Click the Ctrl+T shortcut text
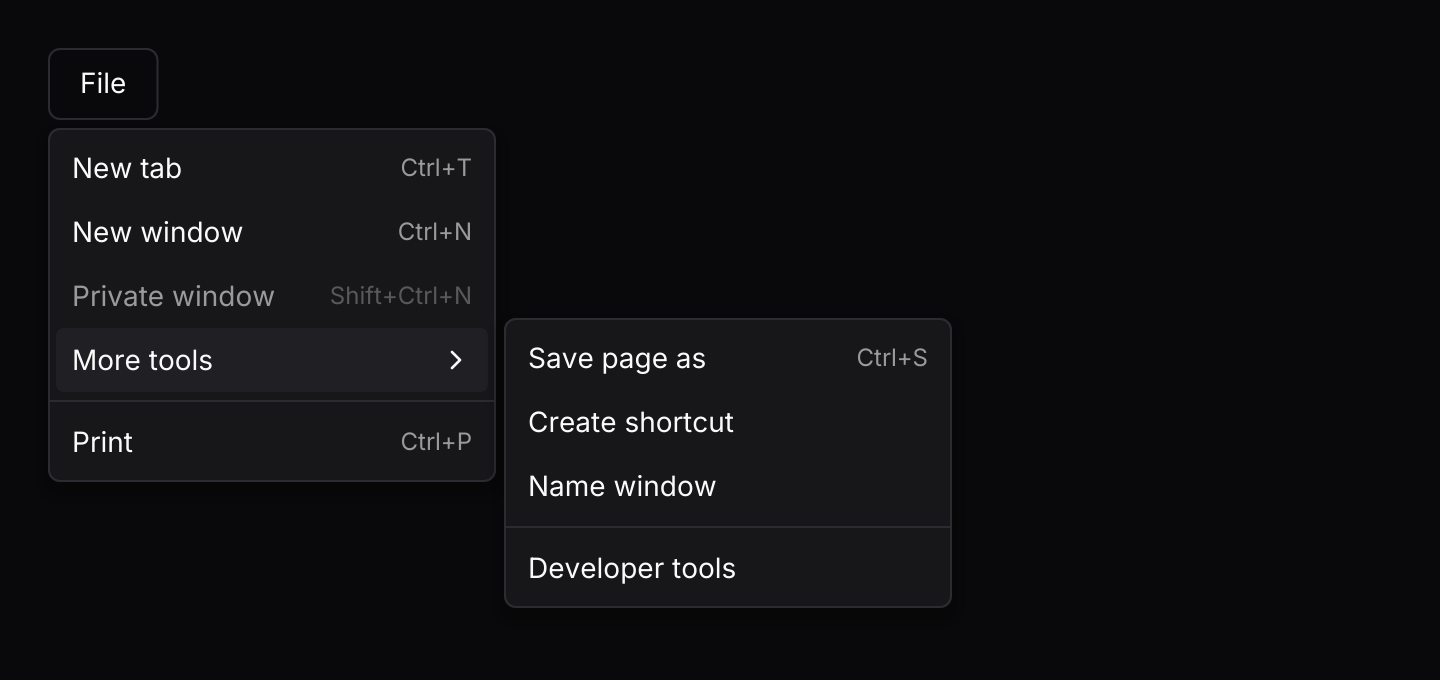Image resolution: width=1440 pixels, height=680 pixels. tap(436, 168)
